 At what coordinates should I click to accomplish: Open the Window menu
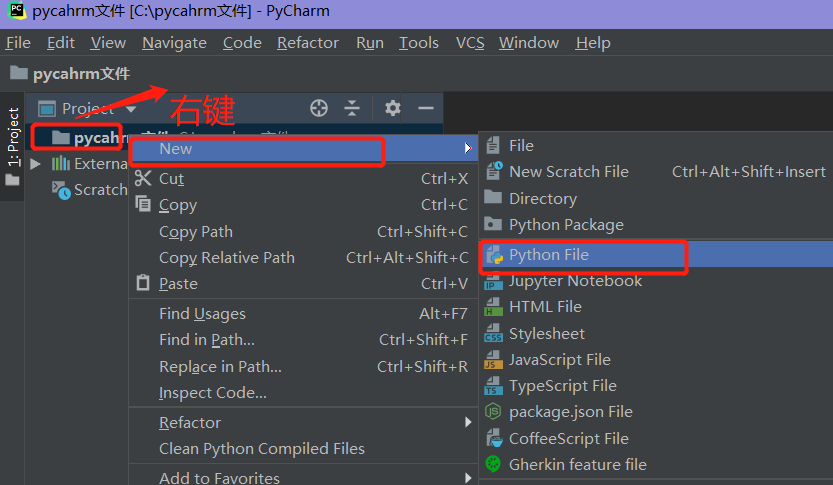pos(529,42)
